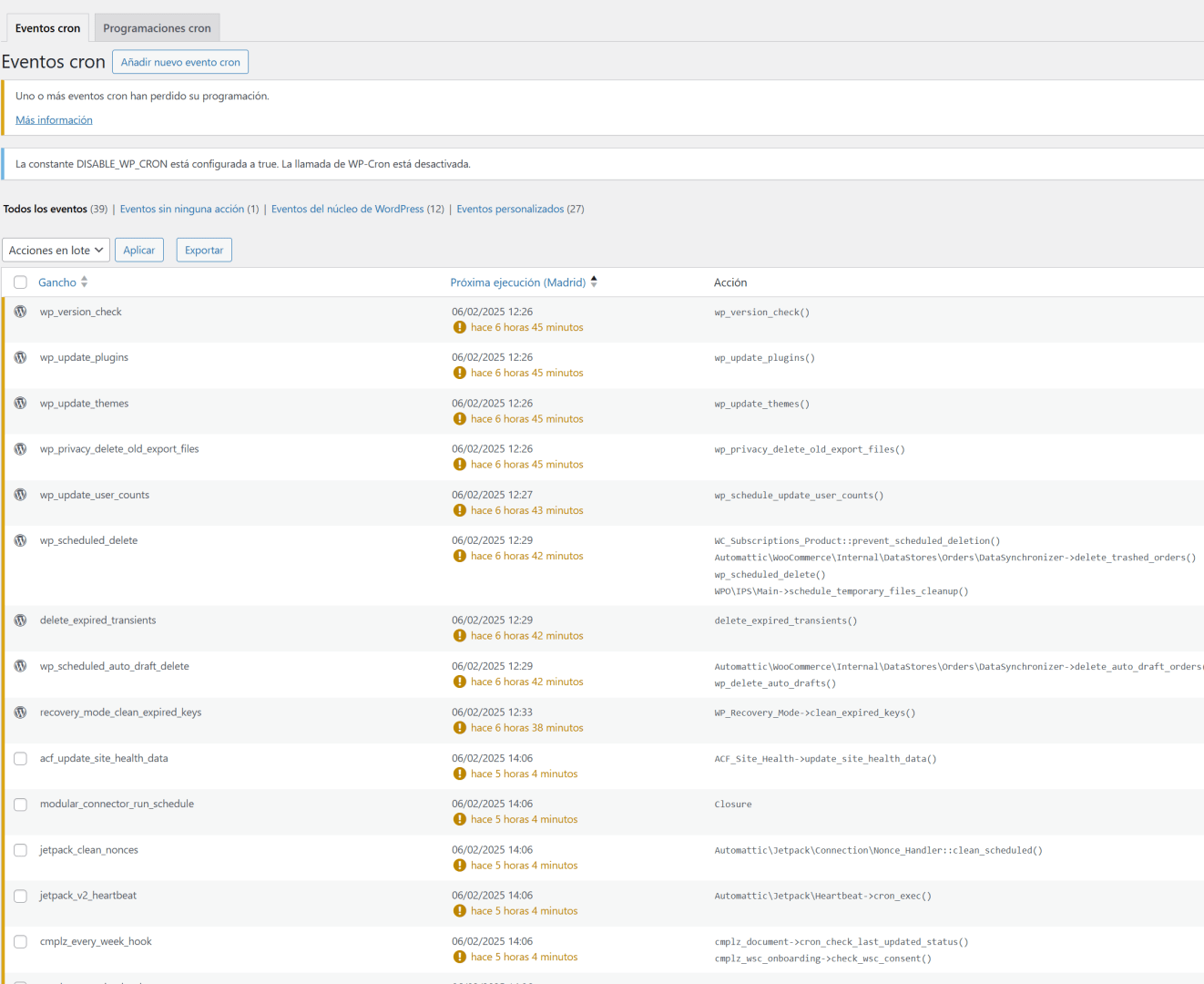1204x984 pixels.
Task: Show Todos los eventos filter
Action: (46, 209)
